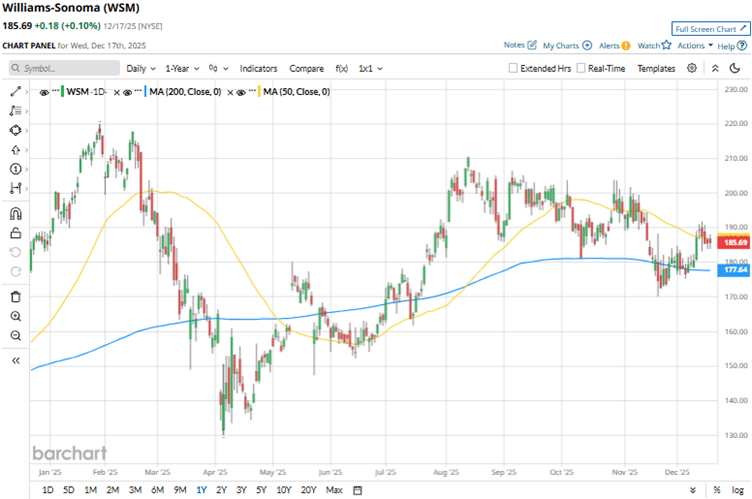
Task: Select the trend line drawing tool
Action: pos(15,91)
